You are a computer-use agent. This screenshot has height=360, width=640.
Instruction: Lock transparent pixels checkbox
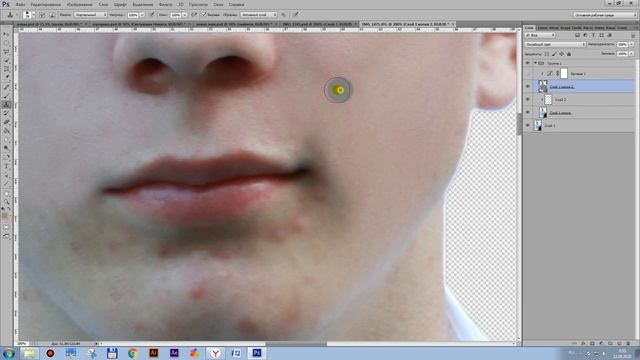(547, 54)
